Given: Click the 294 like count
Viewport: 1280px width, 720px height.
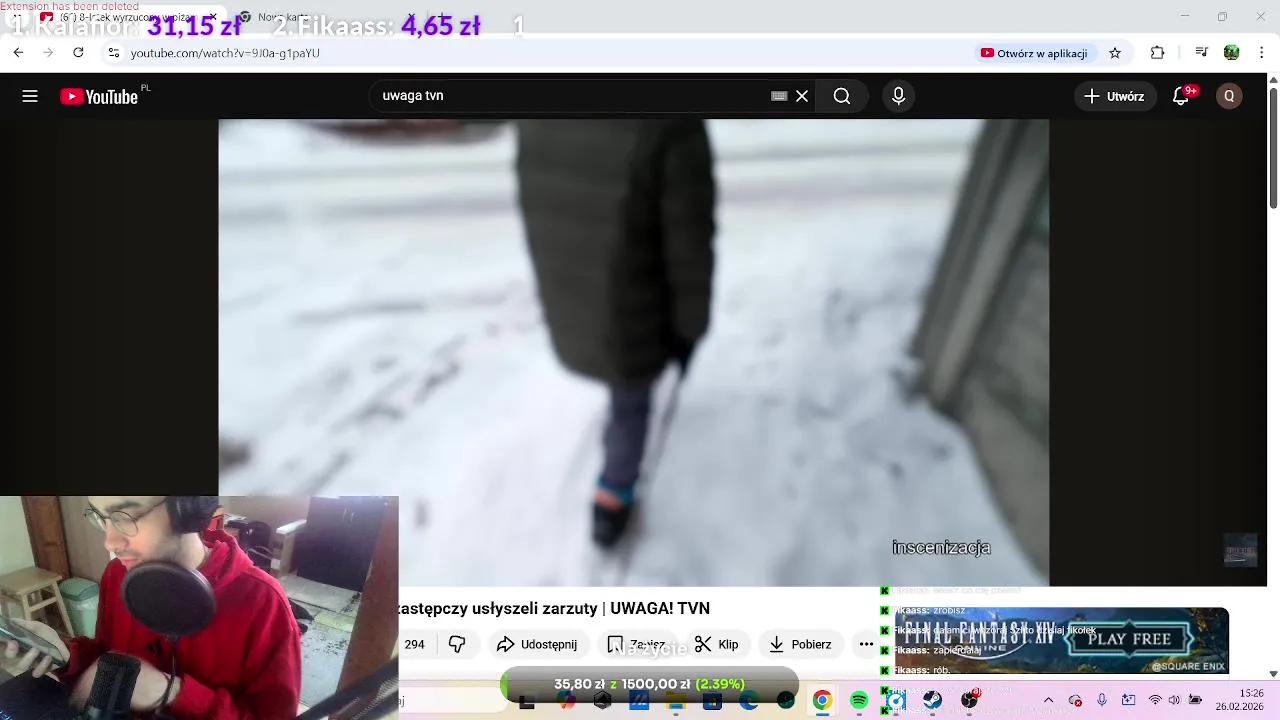Looking at the screenshot, I should point(414,644).
